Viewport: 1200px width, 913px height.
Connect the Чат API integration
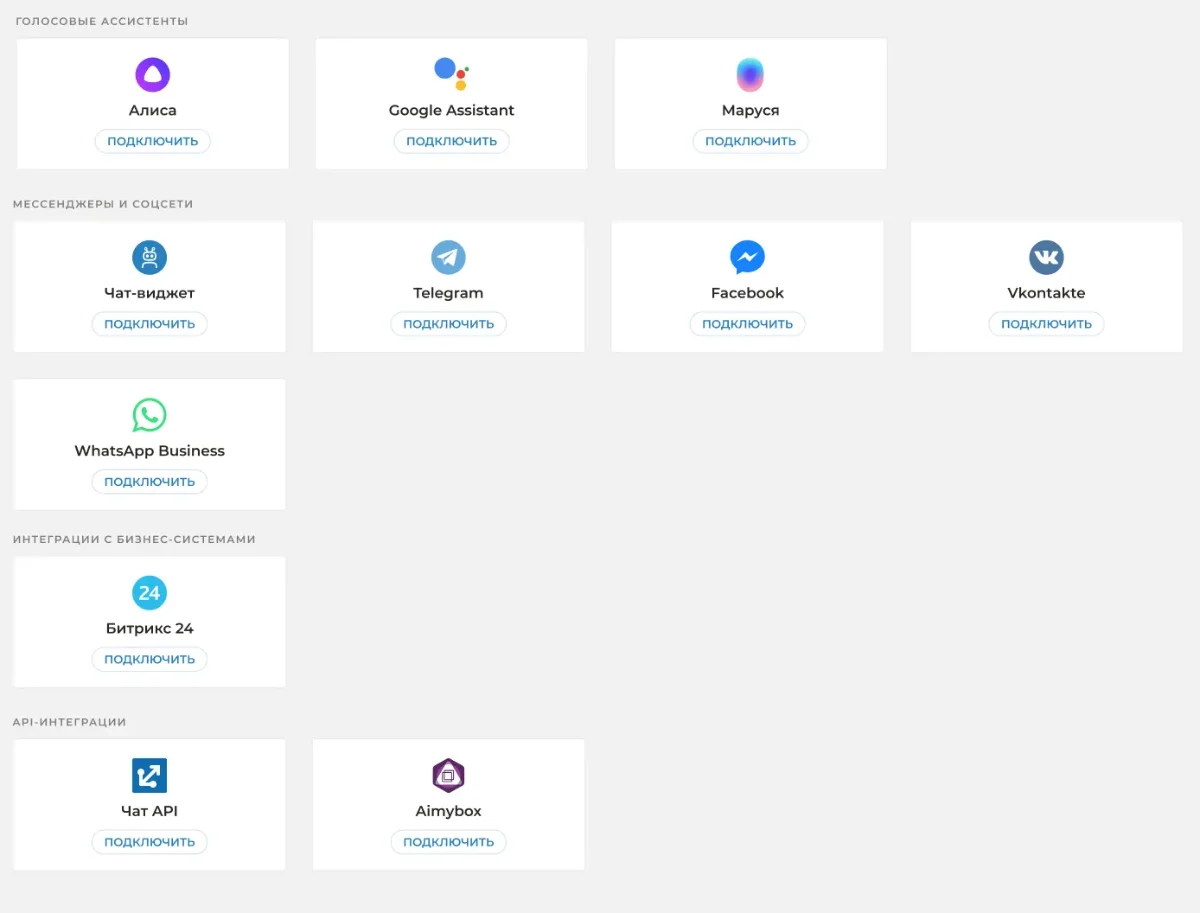(150, 842)
